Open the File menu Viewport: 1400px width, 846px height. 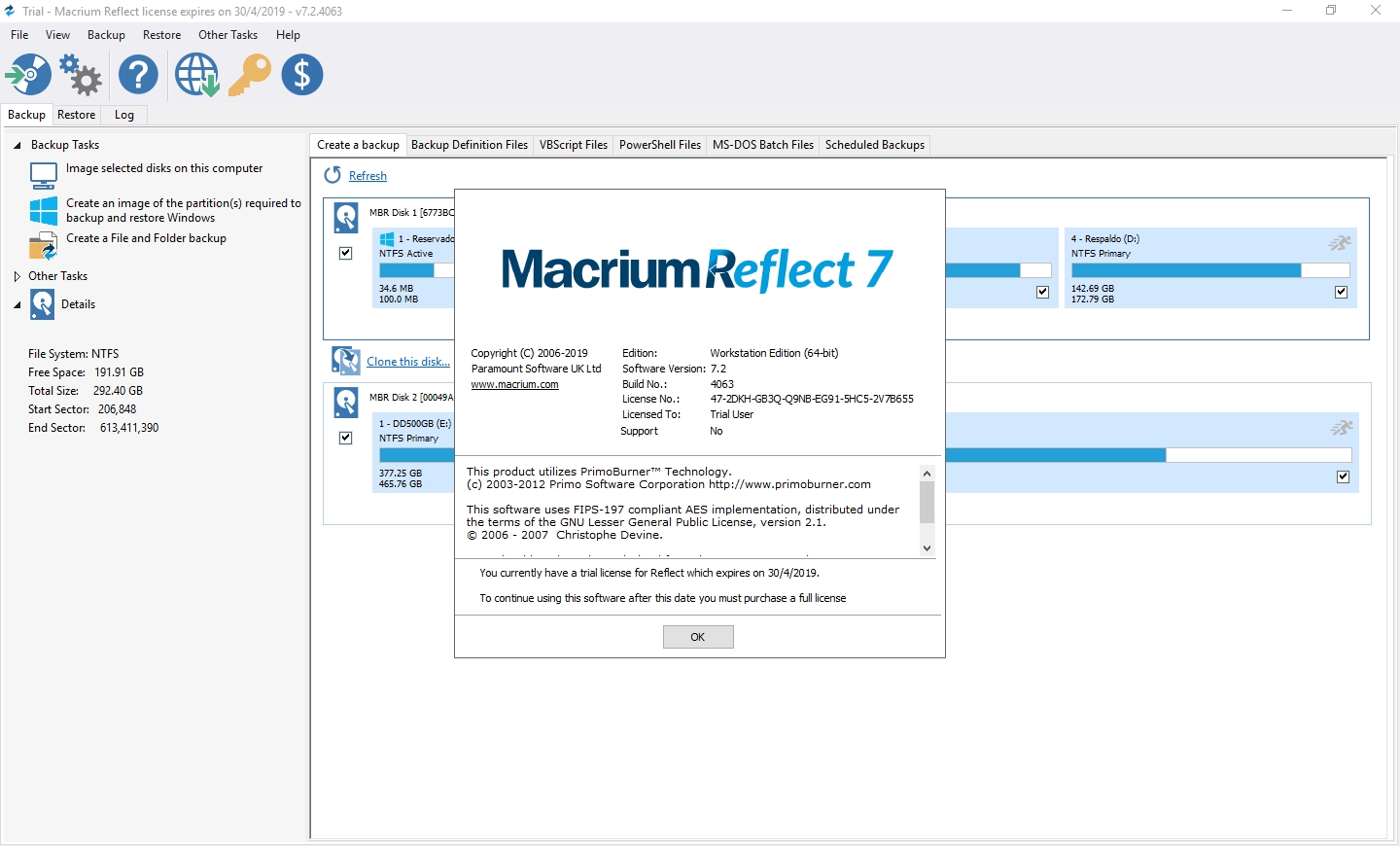coord(19,35)
